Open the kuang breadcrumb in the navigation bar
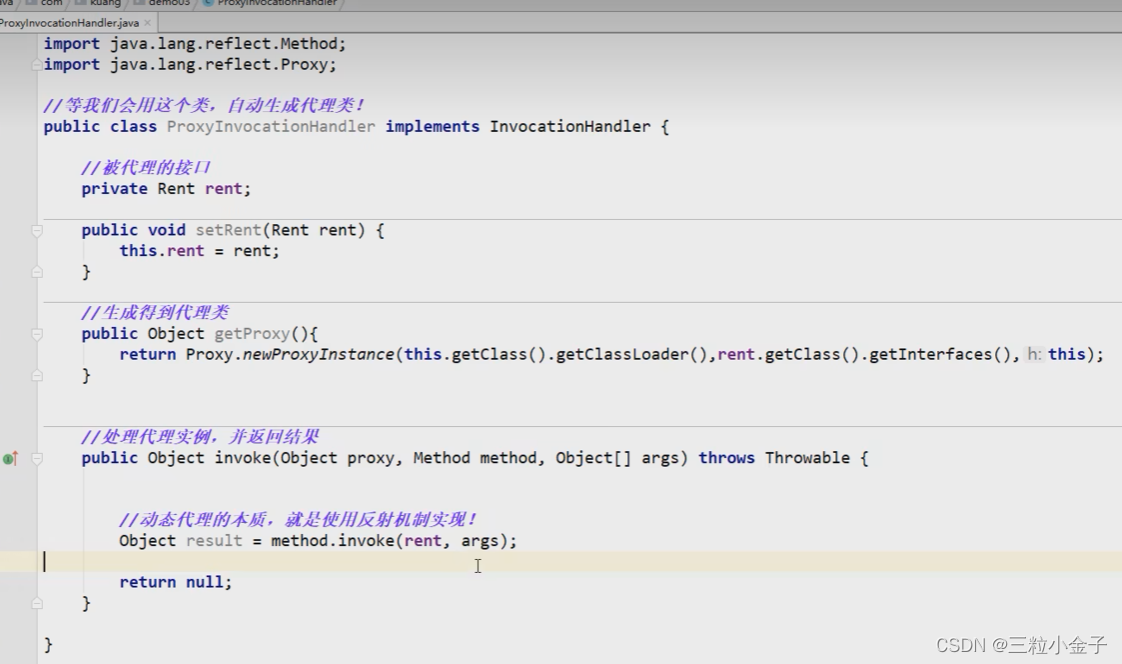This screenshot has width=1122, height=664. 99,3
